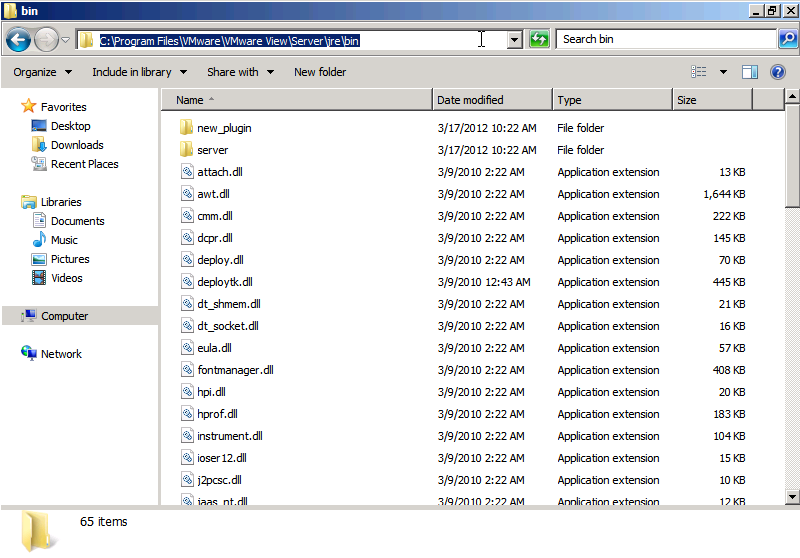Viewport: 800px width, 558px height.
Task: Click the large folder icon in details pane
Action: pyautogui.click(x=37, y=531)
